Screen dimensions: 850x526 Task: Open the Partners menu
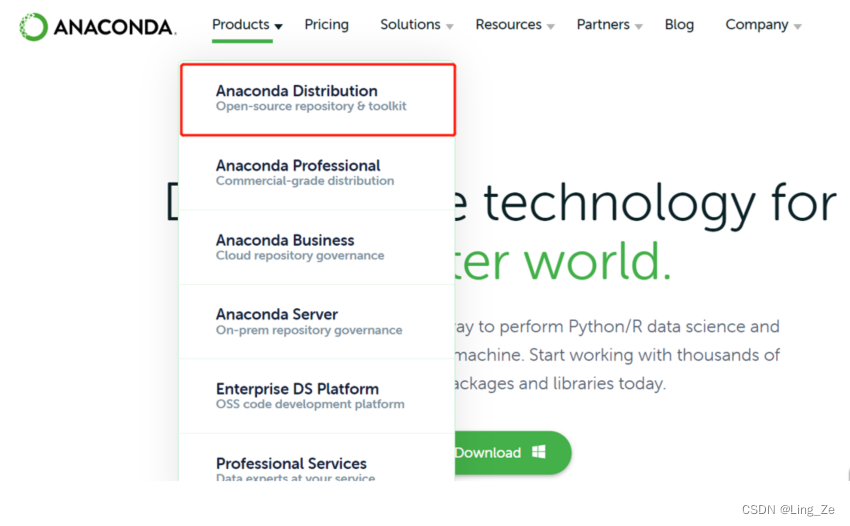(x=603, y=24)
